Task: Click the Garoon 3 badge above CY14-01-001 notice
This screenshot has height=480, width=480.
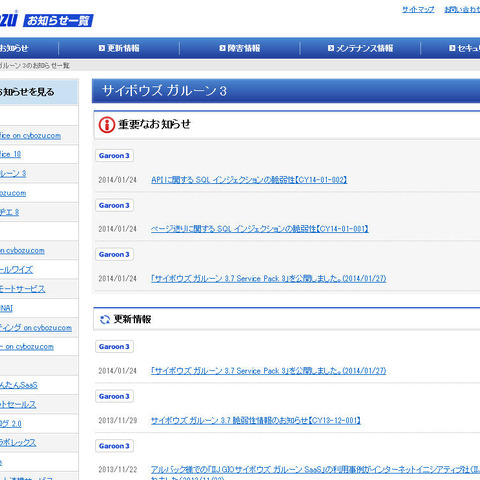Action: 114,205
